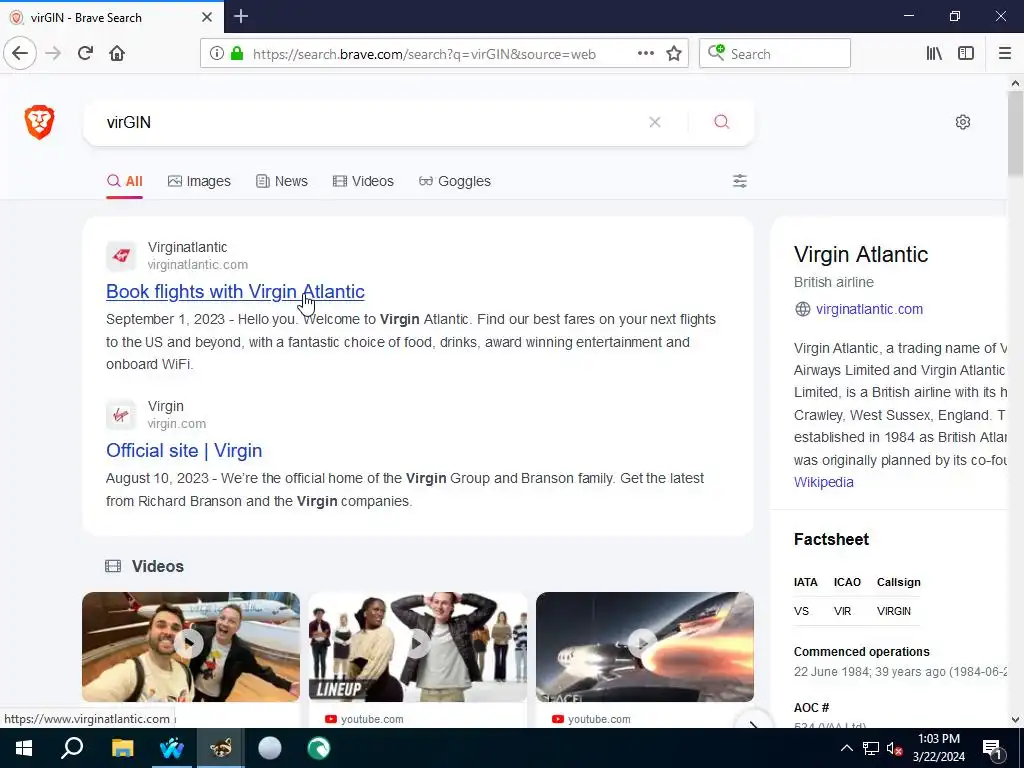The height and width of the screenshot is (768, 1024).
Task: Open Windows taskbar search
Action: click(x=72, y=748)
